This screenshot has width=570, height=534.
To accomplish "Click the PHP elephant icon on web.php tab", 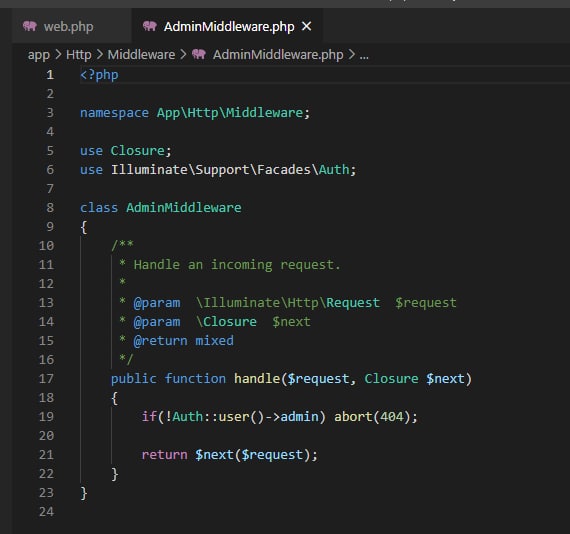I will tap(30, 26).
